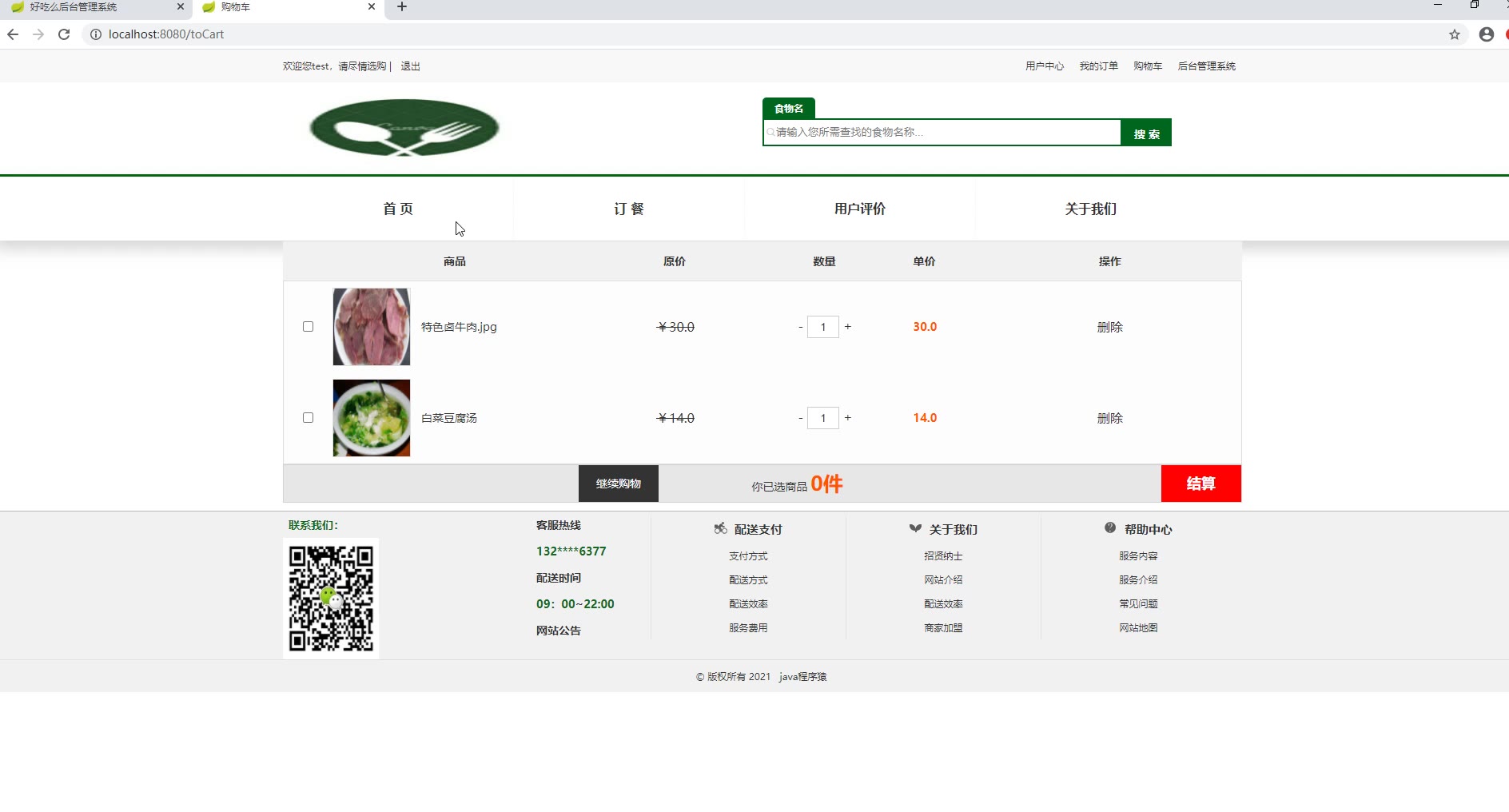Open the 支付方式 footer link
Screen dimensions: 1509x812
click(748, 556)
